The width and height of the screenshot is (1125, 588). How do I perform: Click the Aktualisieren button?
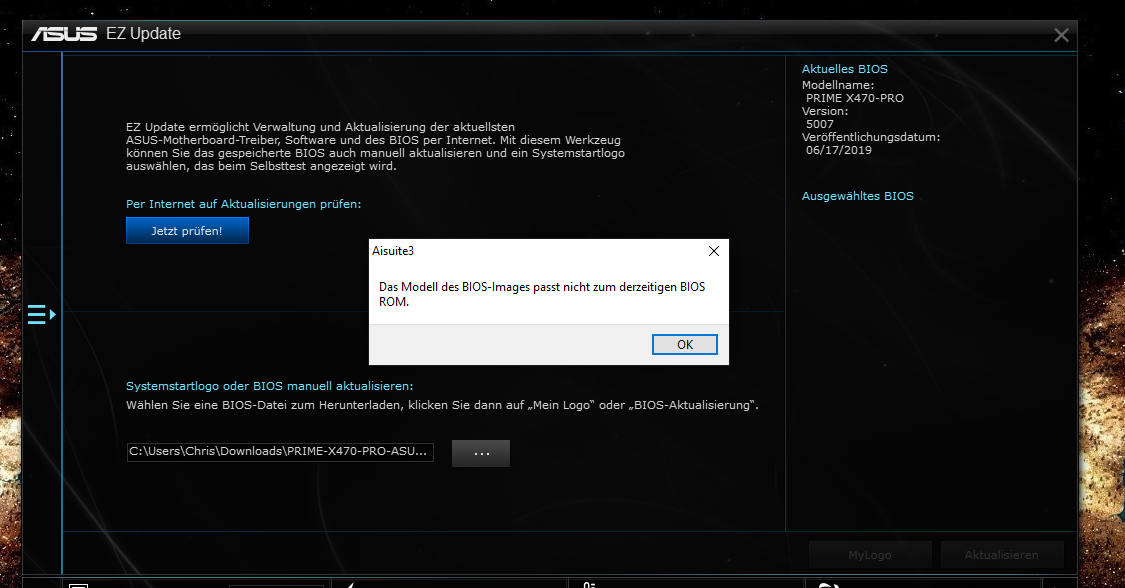(x=1002, y=554)
